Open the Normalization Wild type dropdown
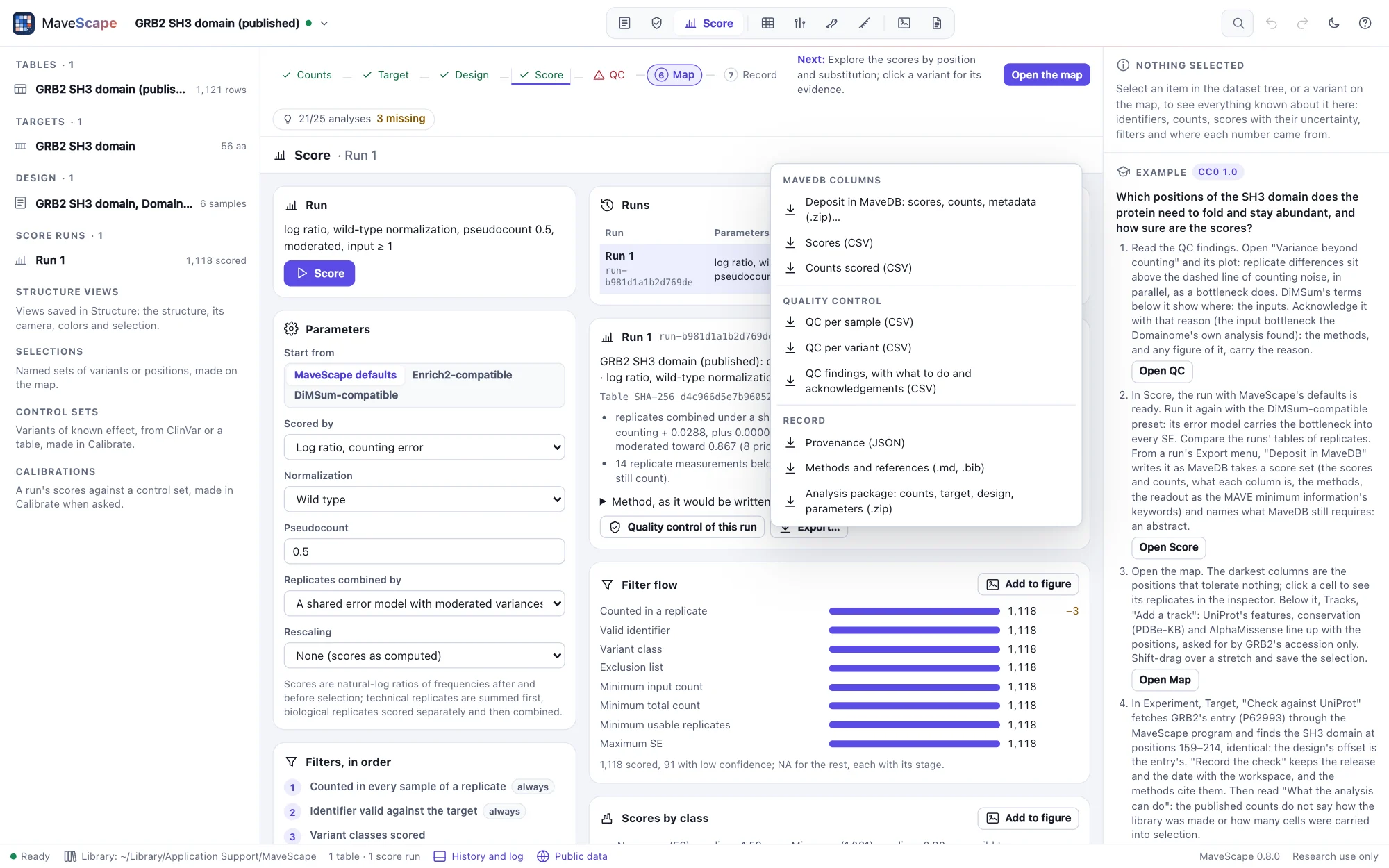 click(424, 499)
